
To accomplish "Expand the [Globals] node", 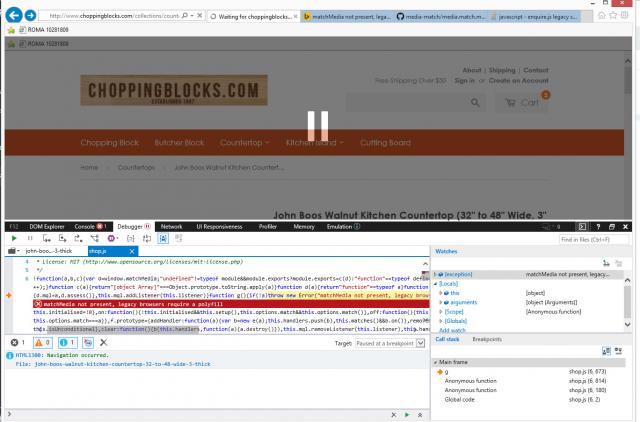I will (441, 321).
